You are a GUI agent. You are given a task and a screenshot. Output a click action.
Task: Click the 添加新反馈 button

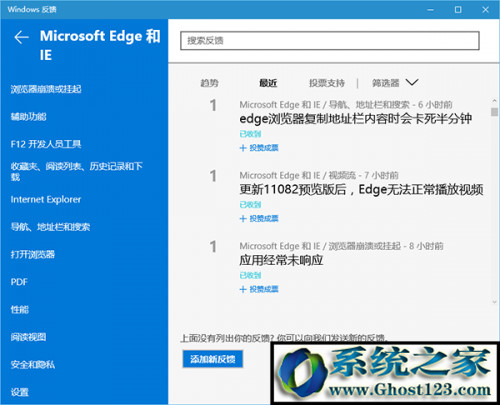213,359
